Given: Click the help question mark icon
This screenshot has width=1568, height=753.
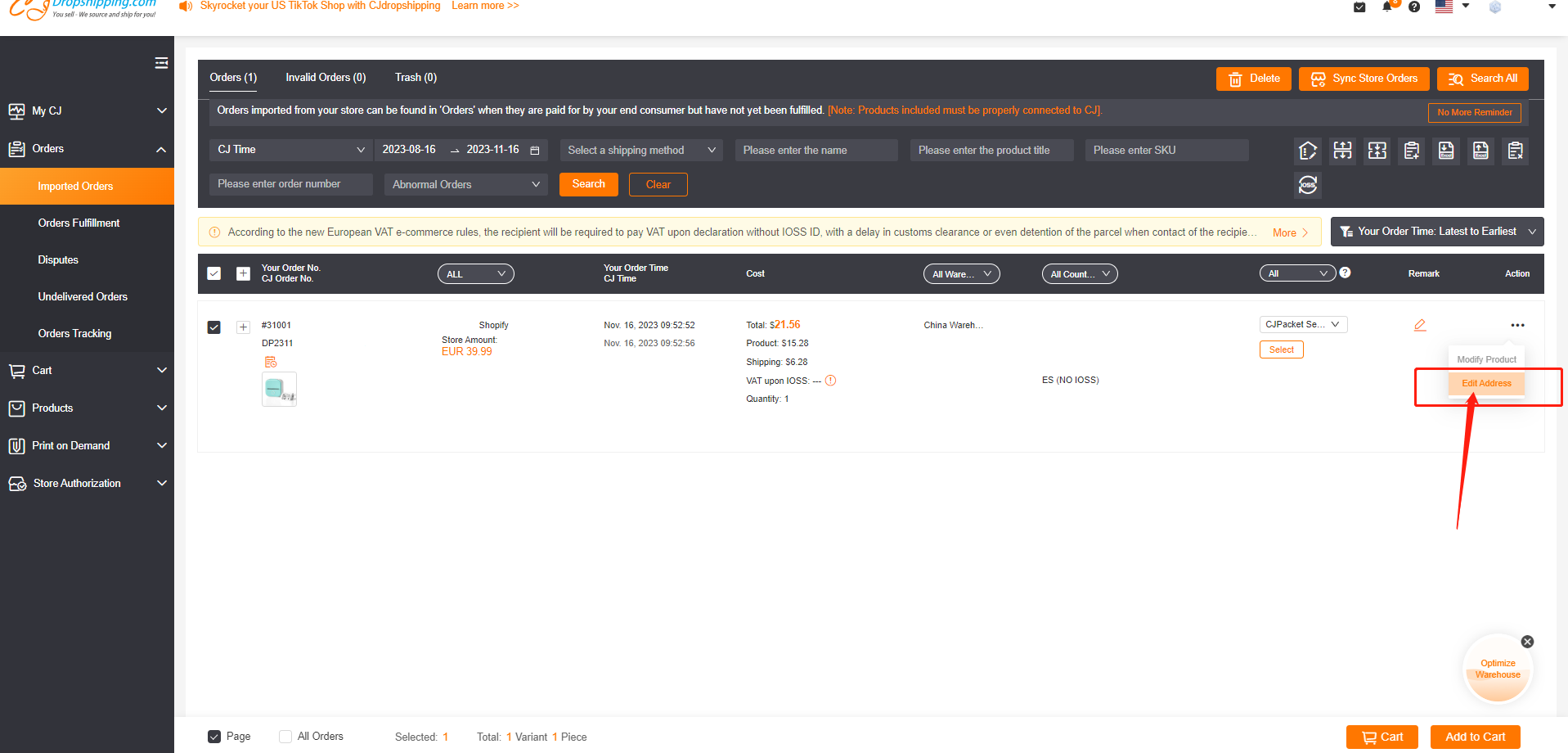Looking at the screenshot, I should [1414, 7].
